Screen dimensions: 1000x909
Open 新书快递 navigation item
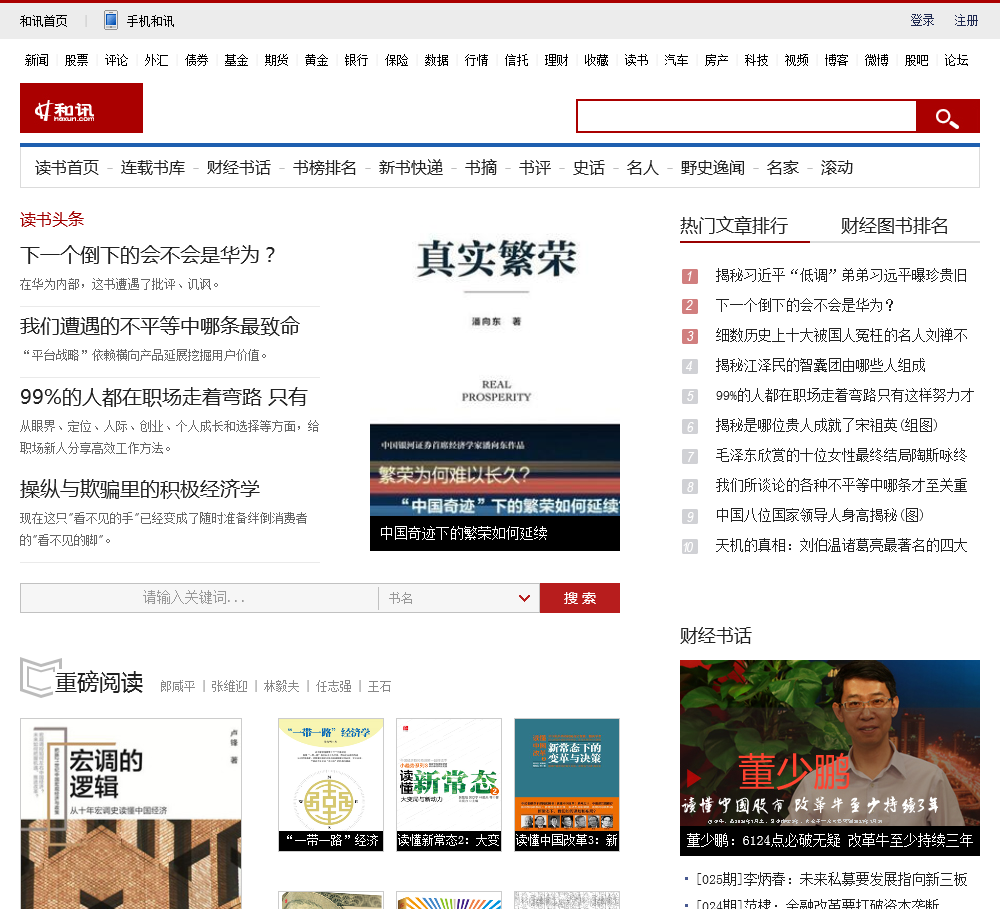click(x=411, y=168)
